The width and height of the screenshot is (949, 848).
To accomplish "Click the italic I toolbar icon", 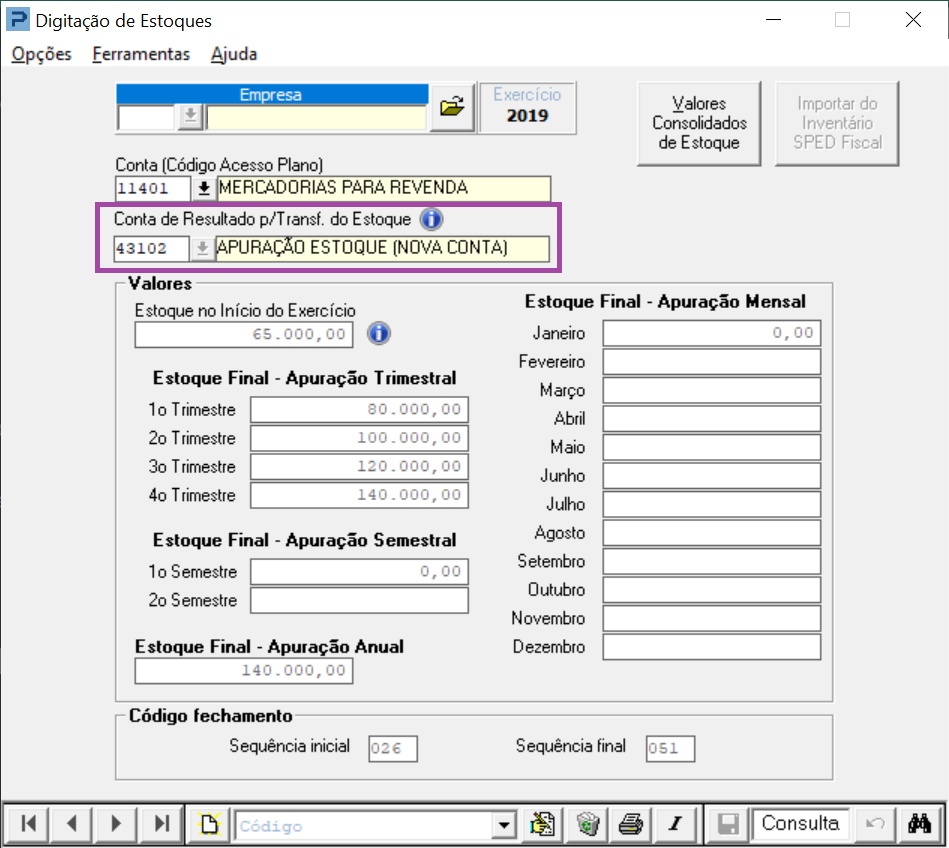I will (676, 824).
